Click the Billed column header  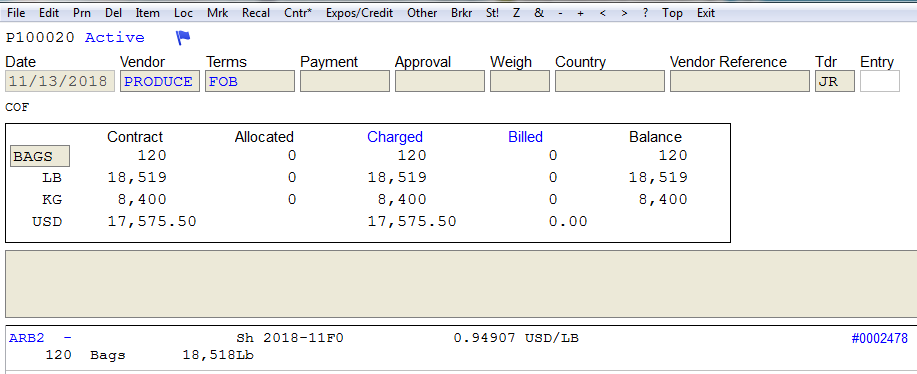click(525, 137)
